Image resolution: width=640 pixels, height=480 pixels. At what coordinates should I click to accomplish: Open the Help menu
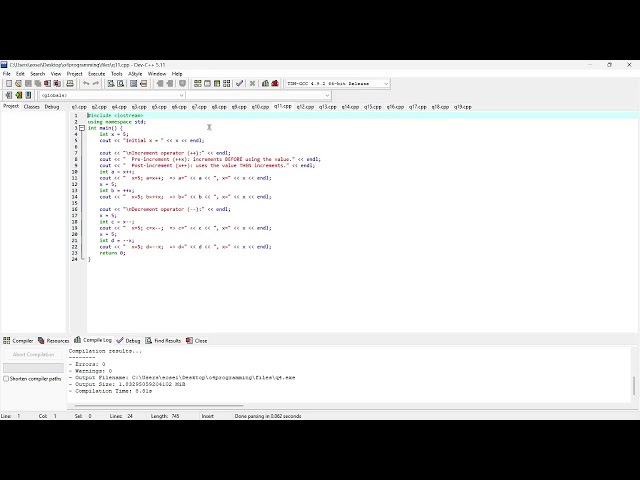pyautogui.click(x=177, y=74)
